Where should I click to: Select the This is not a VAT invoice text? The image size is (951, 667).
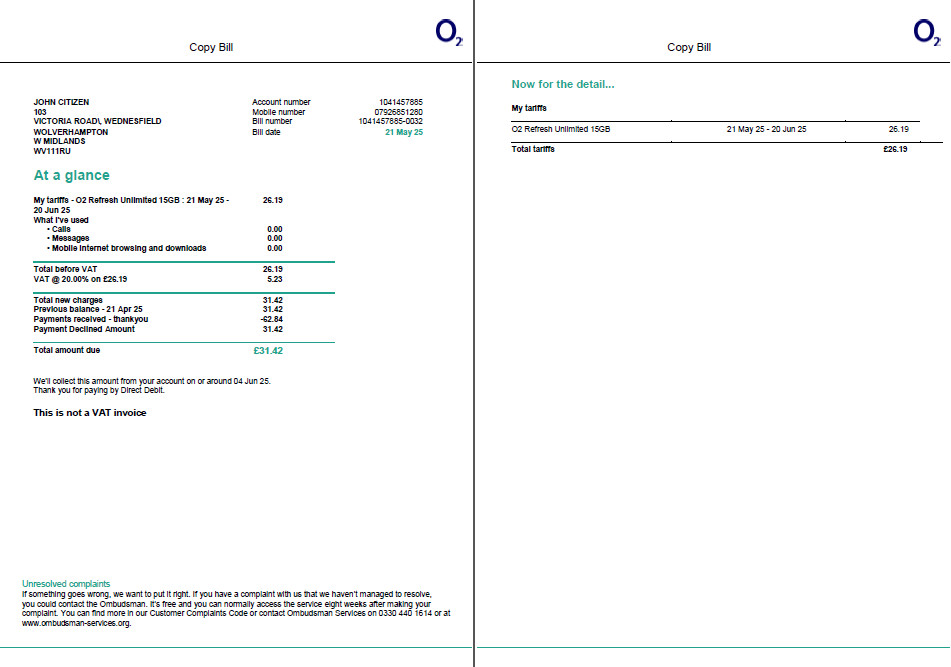pyautogui.click(x=89, y=412)
